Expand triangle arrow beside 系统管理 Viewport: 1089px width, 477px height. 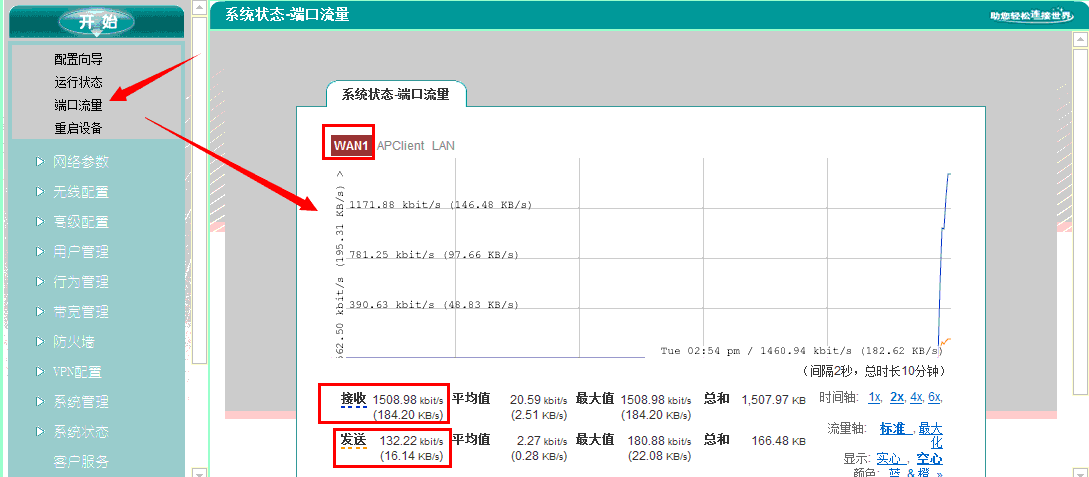pos(40,401)
